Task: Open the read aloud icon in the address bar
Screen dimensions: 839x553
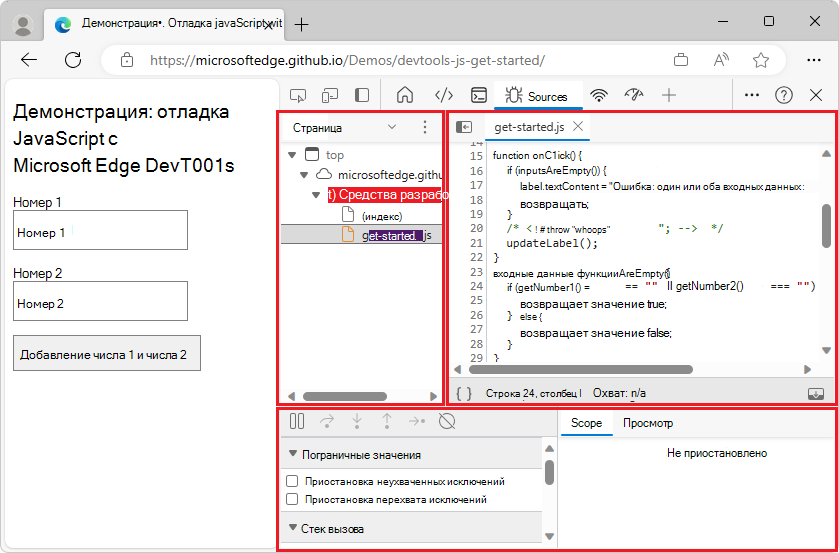Action: tap(721, 60)
